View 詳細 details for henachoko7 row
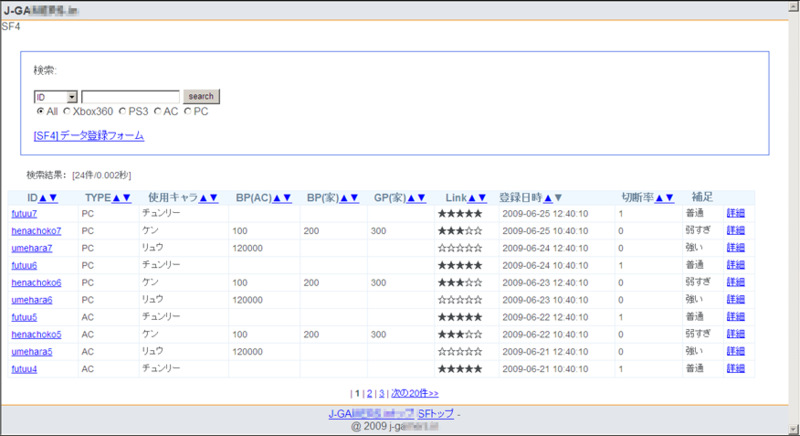 click(736, 230)
